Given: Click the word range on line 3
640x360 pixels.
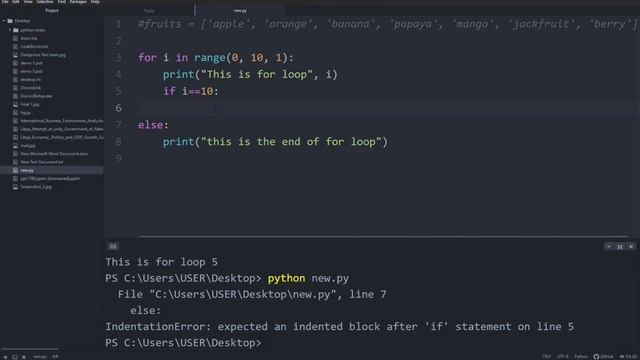Looking at the screenshot, I should pos(209,58).
